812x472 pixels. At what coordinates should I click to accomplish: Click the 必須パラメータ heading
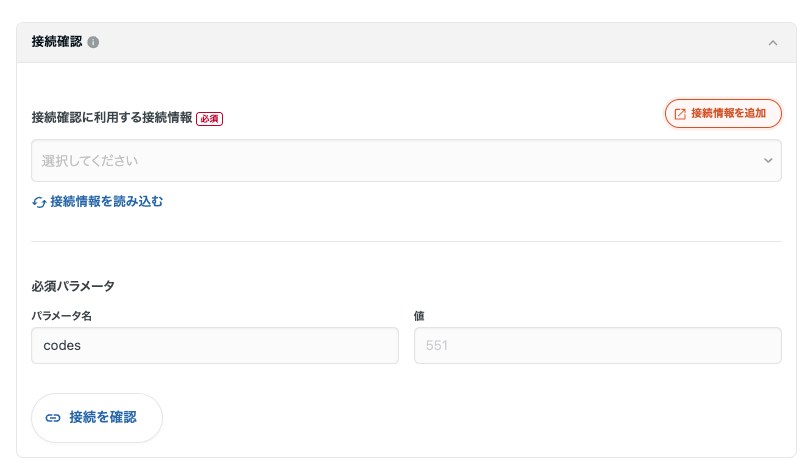pyautogui.click(x=73, y=286)
